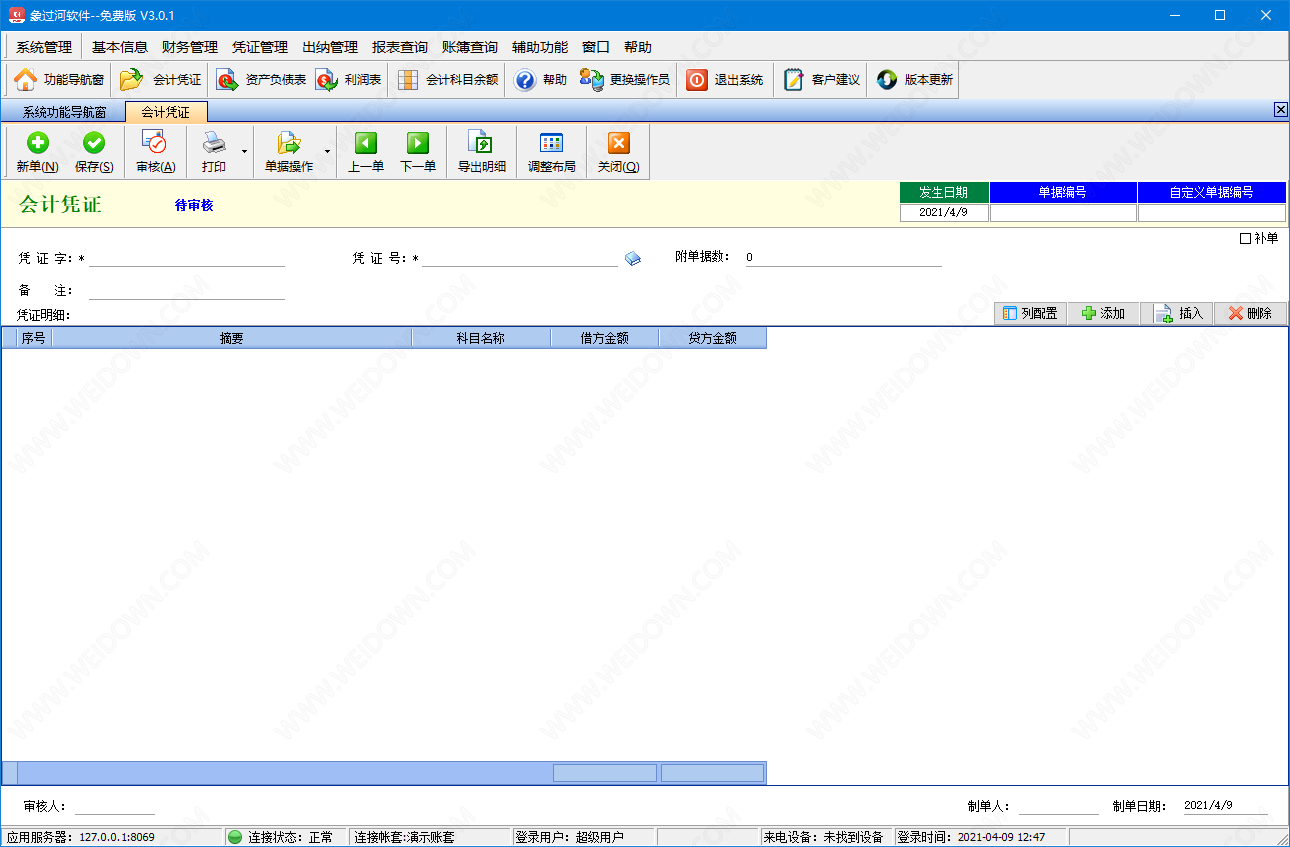
Task: Open 会计科目余额 table
Action: pos(447,80)
